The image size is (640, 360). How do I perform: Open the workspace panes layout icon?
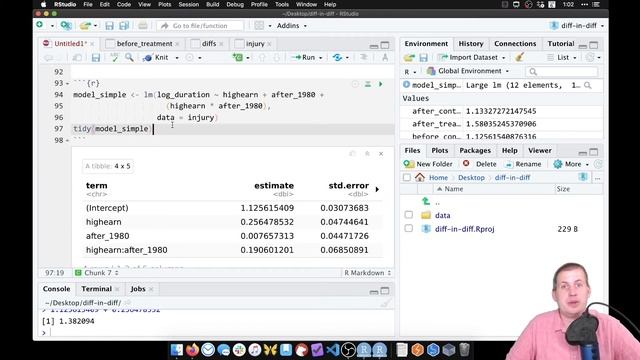pyautogui.click(x=259, y=25)
